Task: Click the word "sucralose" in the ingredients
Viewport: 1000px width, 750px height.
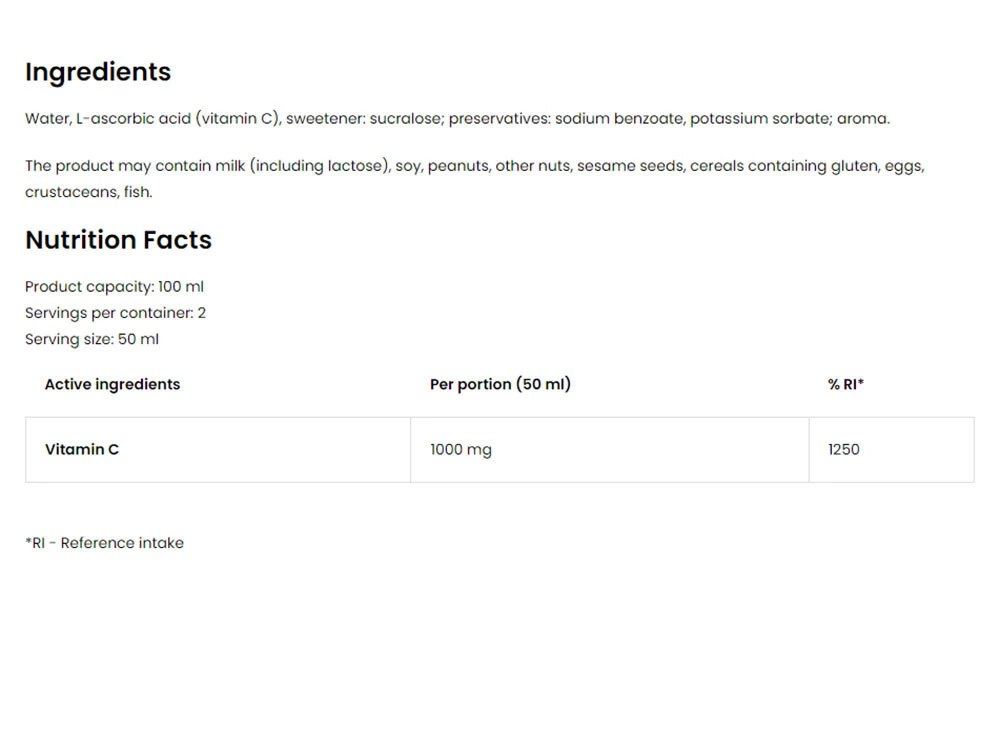Action: tap(406, 119)
